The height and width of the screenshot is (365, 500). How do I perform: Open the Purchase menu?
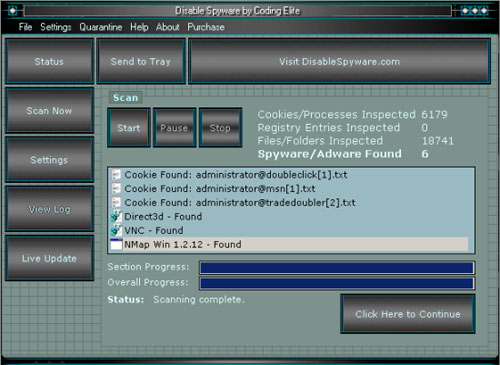tap(206, 27)
